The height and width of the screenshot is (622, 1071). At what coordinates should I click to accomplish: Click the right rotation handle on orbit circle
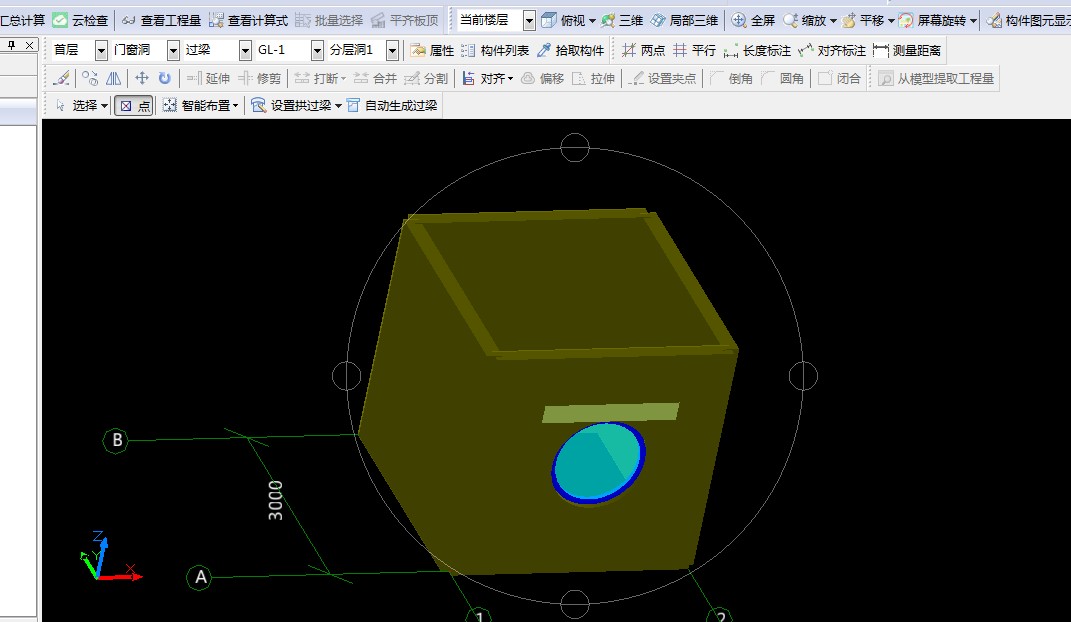coord(803,376)
